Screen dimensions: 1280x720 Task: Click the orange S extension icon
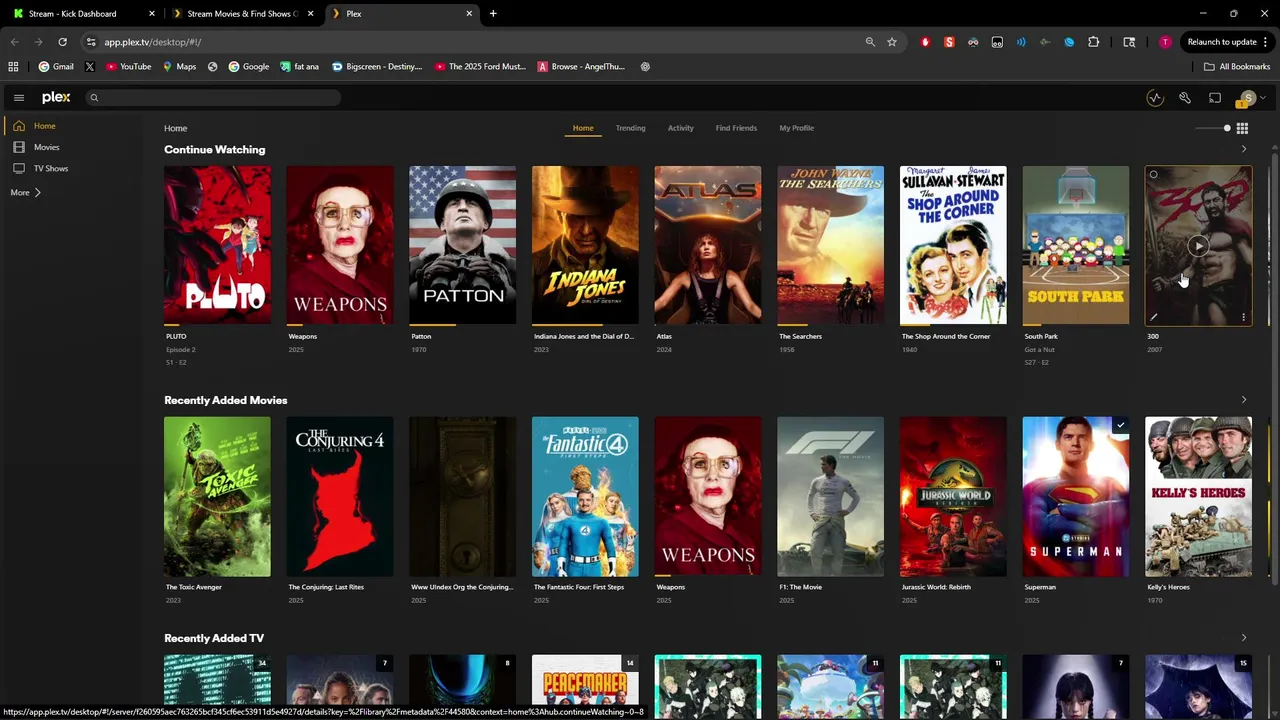[949, 42]
